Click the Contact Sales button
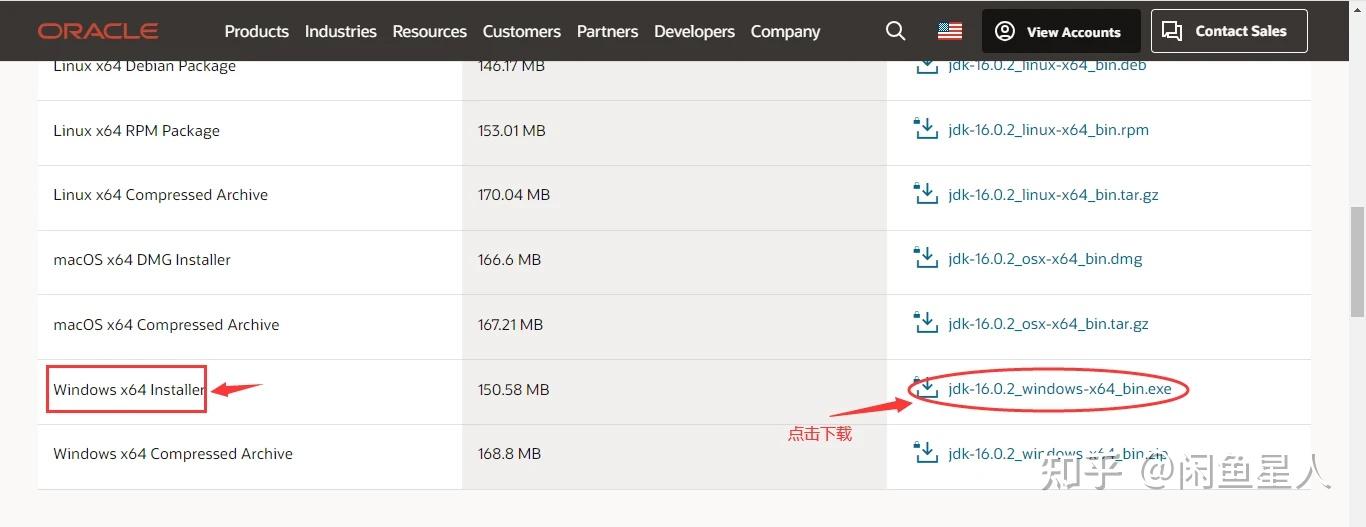Viewport: 1366px width, 527px height. 1229,31
